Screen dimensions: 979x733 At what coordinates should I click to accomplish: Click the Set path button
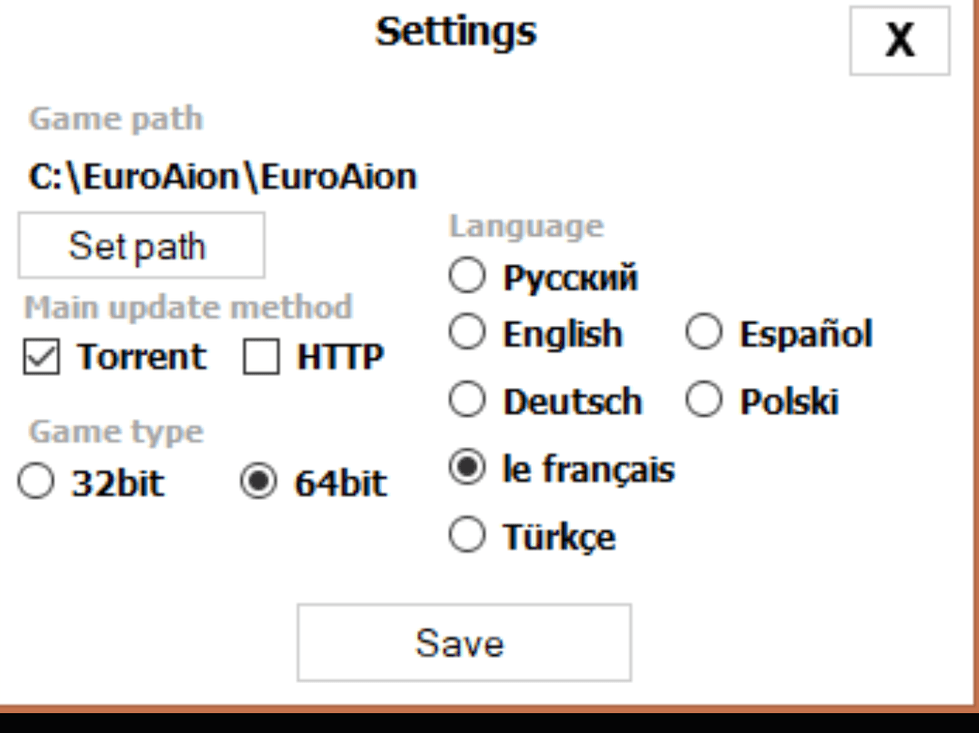[x=141, y=246]
